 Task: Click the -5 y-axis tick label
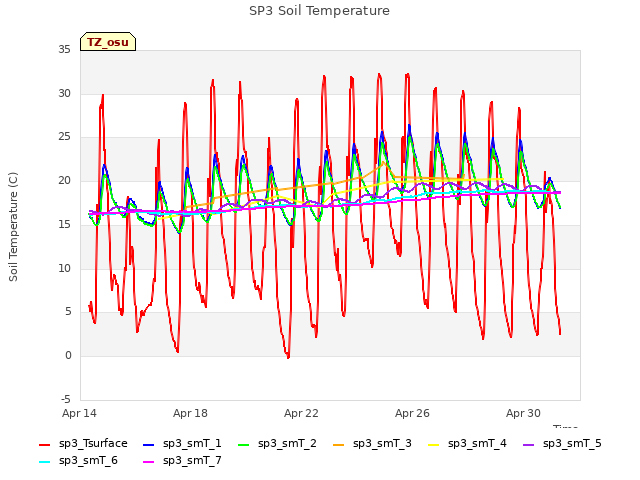[x=66, y=399]
